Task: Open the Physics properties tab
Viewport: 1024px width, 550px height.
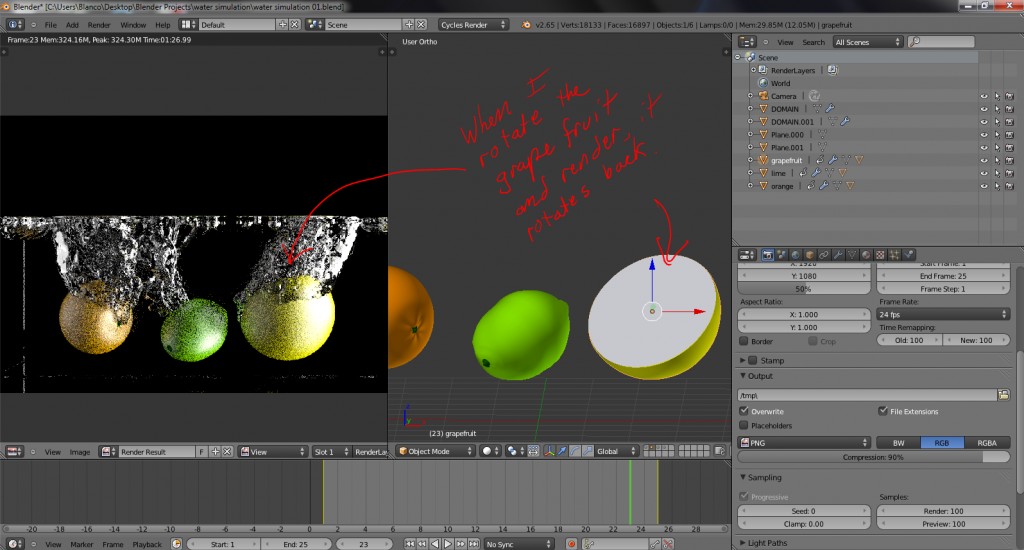Action: (x=908, y=255)
